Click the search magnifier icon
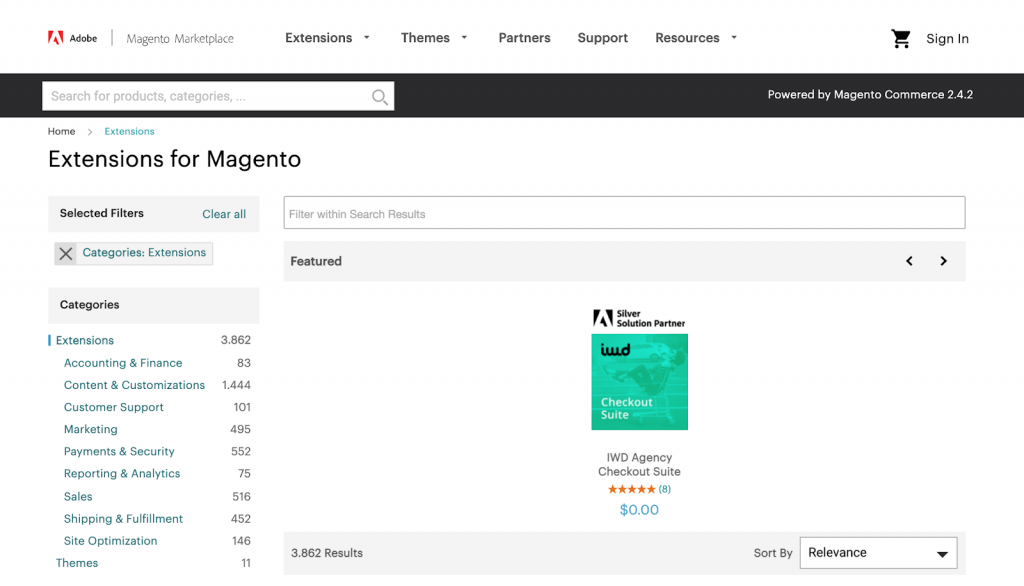Image resolution: width=1024 pixels, height=586 pixels. pos(379,96)
